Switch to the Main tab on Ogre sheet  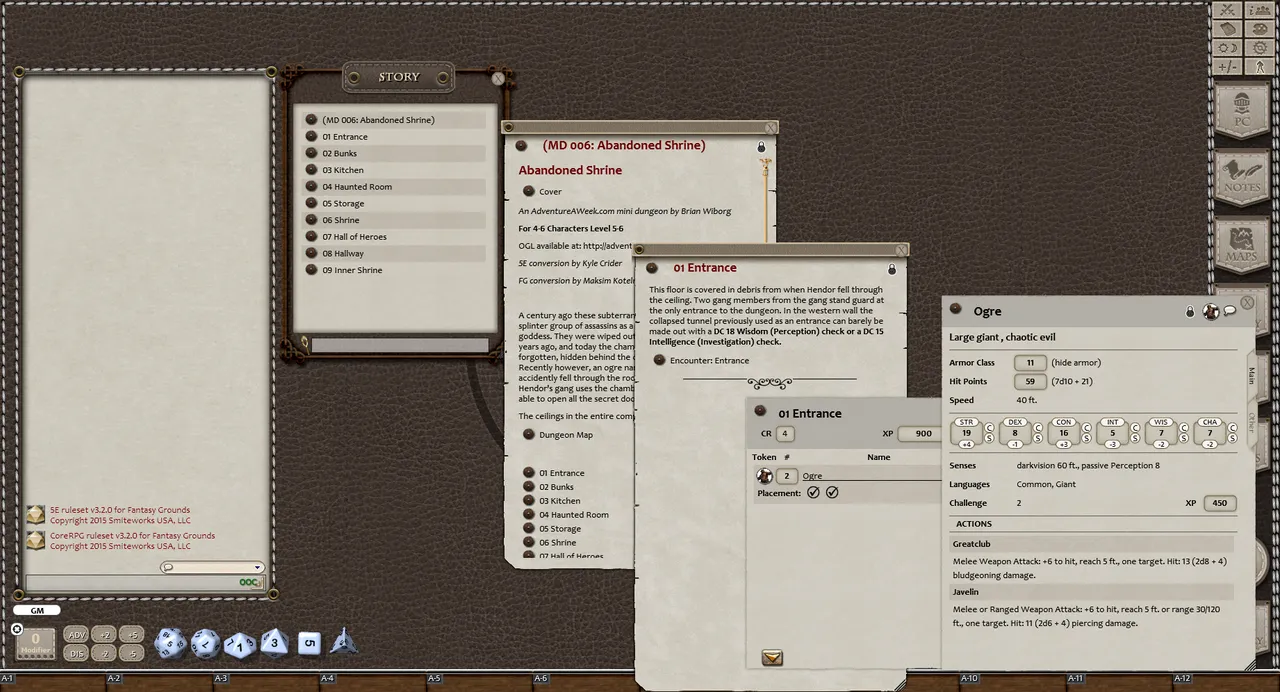(1250, 378)
